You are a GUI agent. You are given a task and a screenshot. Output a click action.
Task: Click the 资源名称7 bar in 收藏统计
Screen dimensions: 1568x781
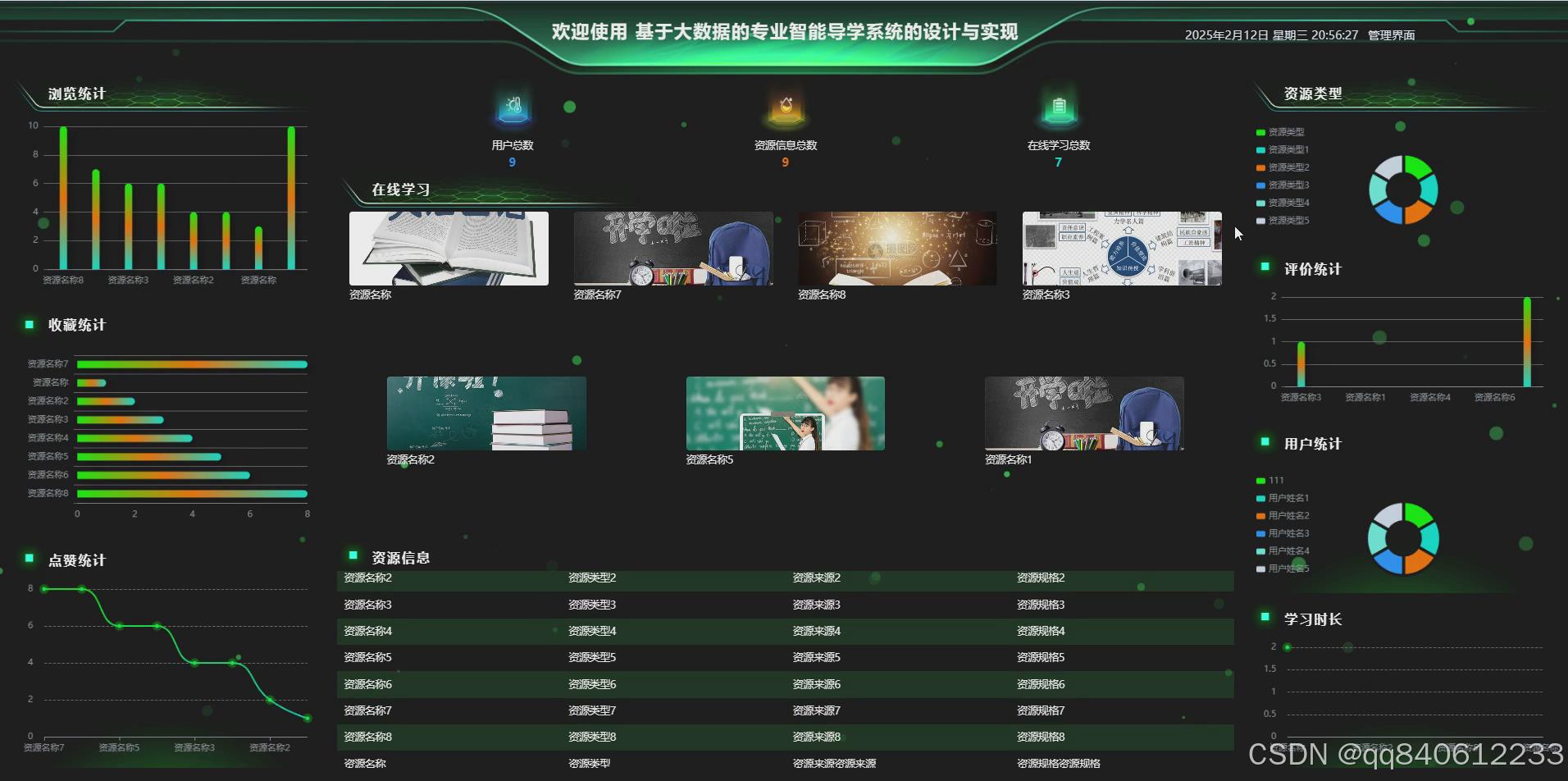click(x=192, y=364)
